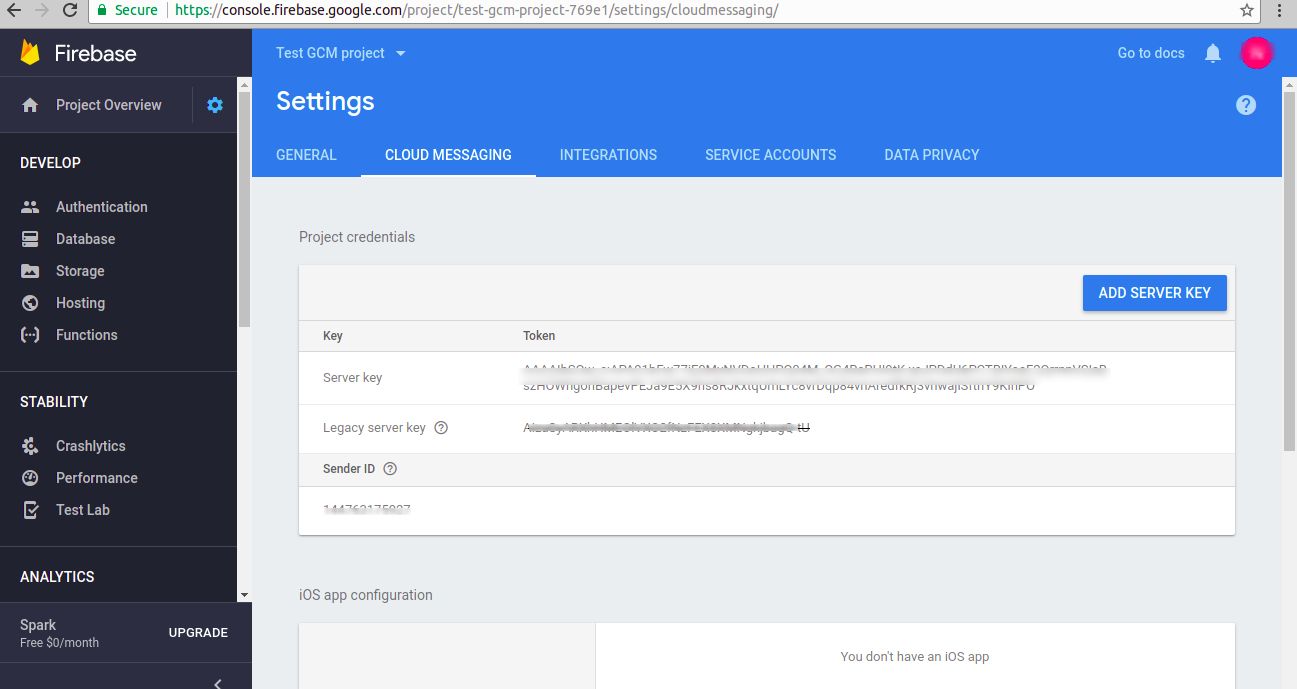The height and width of the screenshot is (689, 1297).
Task: Open Performance in the sidebar
Action: point(97,478)
